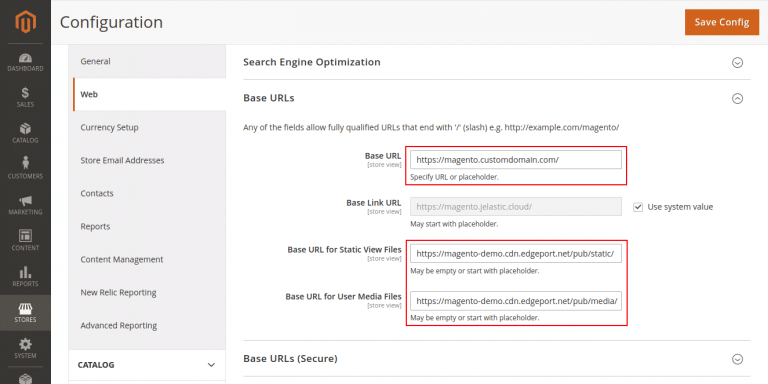This screenshot has height=384, width=768.
Task: Open the New Relic Reporting tab
Action: click(147, 292)
